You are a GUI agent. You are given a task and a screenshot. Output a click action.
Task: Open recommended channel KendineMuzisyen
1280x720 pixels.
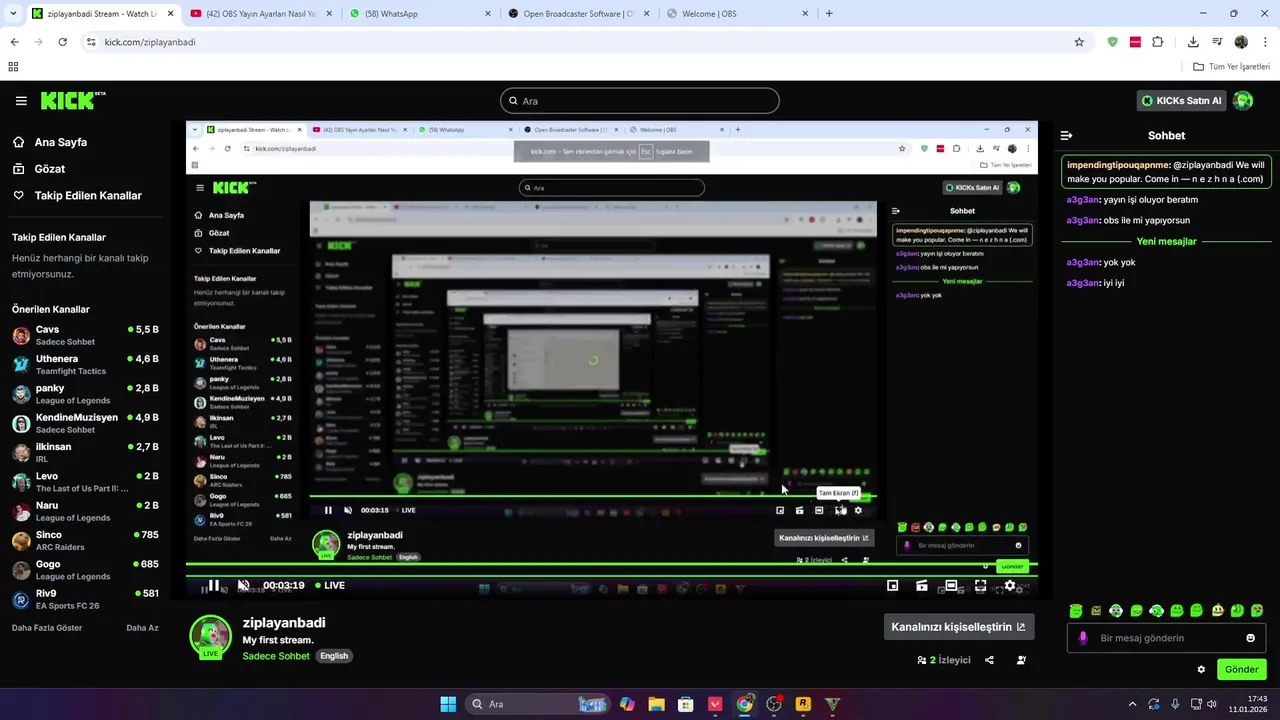(84, 423)
